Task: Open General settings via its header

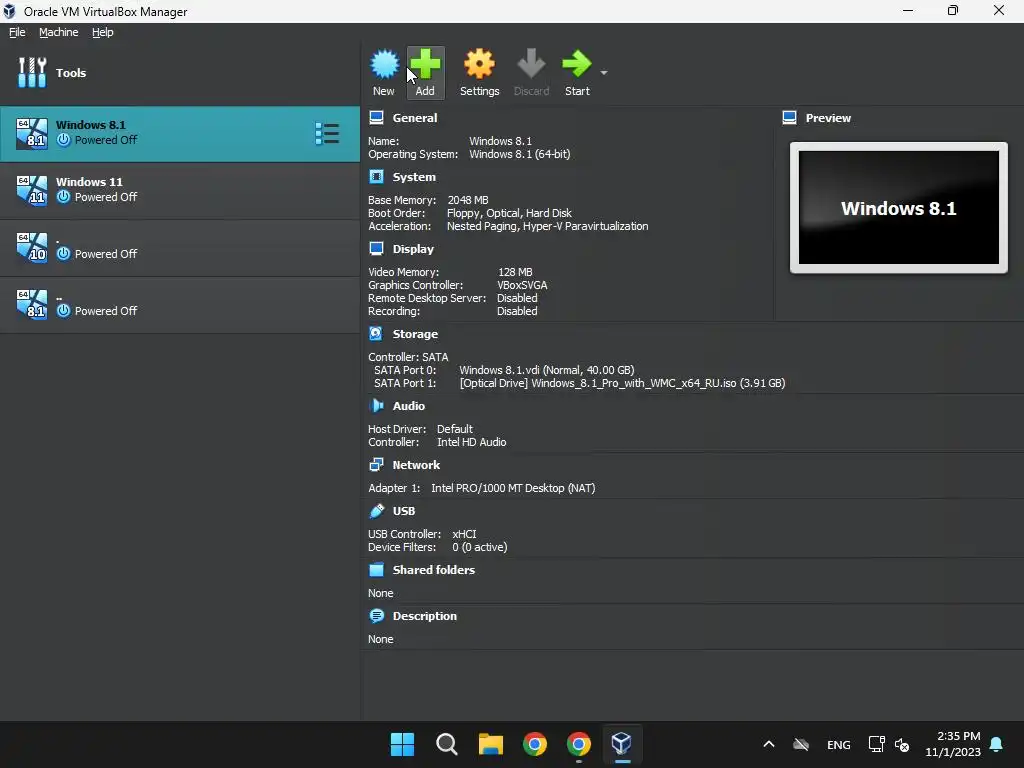Action: coord(415,118)
